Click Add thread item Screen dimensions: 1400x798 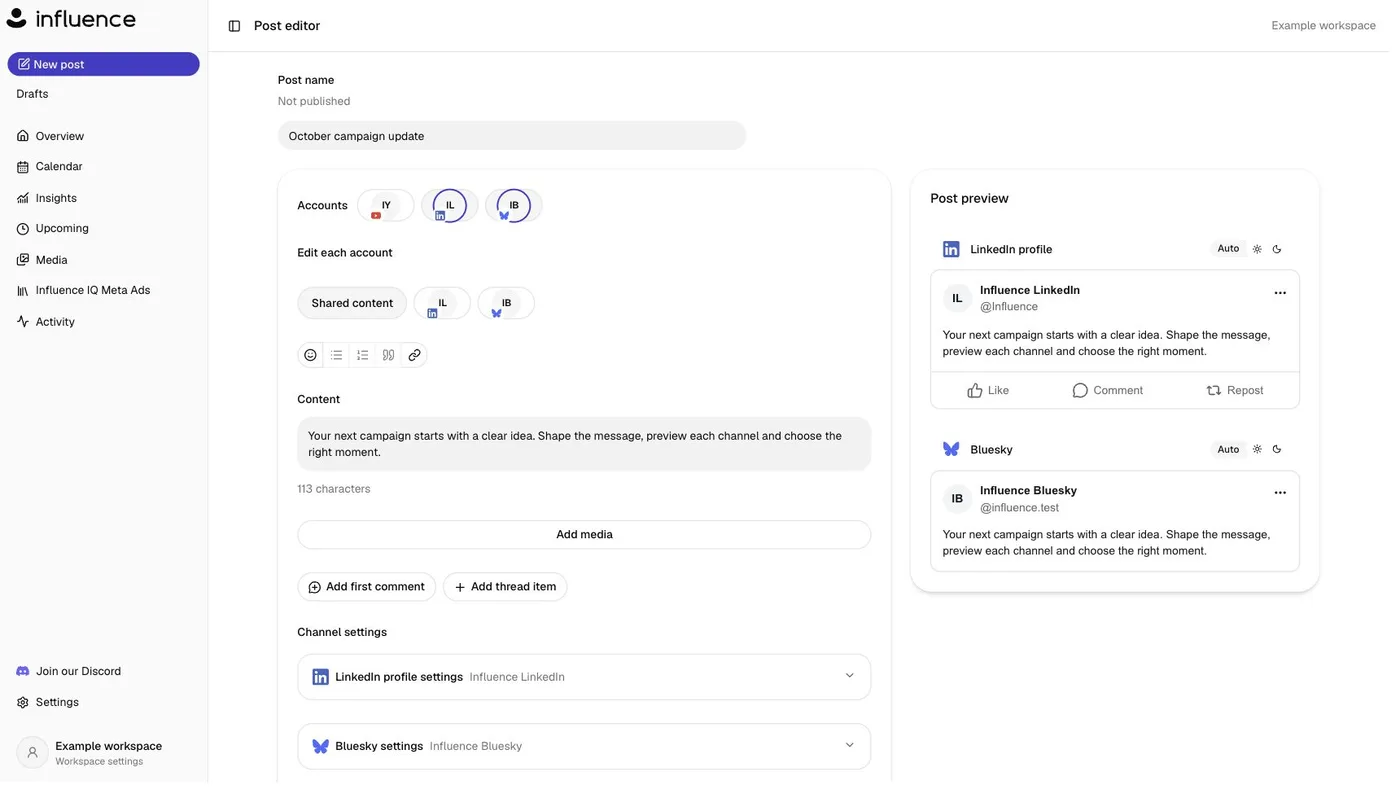(x=509, y=591)
